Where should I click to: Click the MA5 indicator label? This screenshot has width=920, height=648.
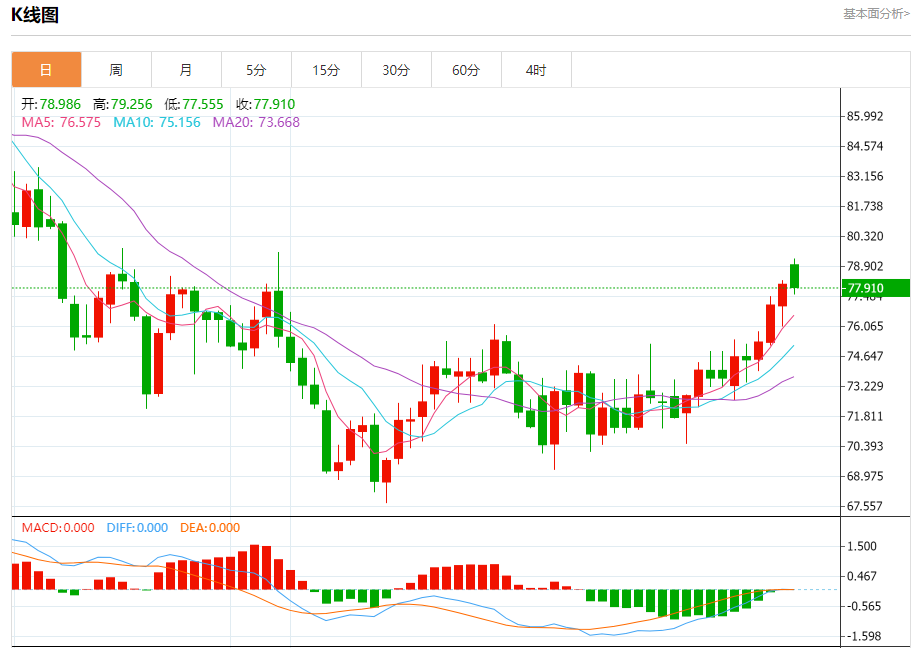click(x=61, y=122)
